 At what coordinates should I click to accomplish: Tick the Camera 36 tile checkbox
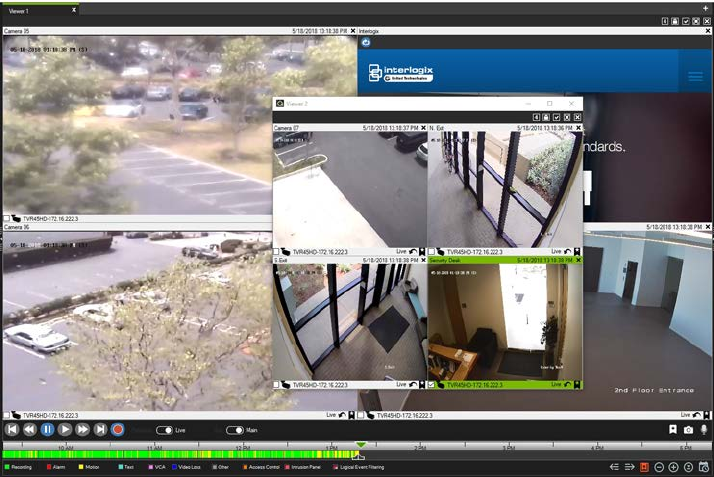(6, 415)
